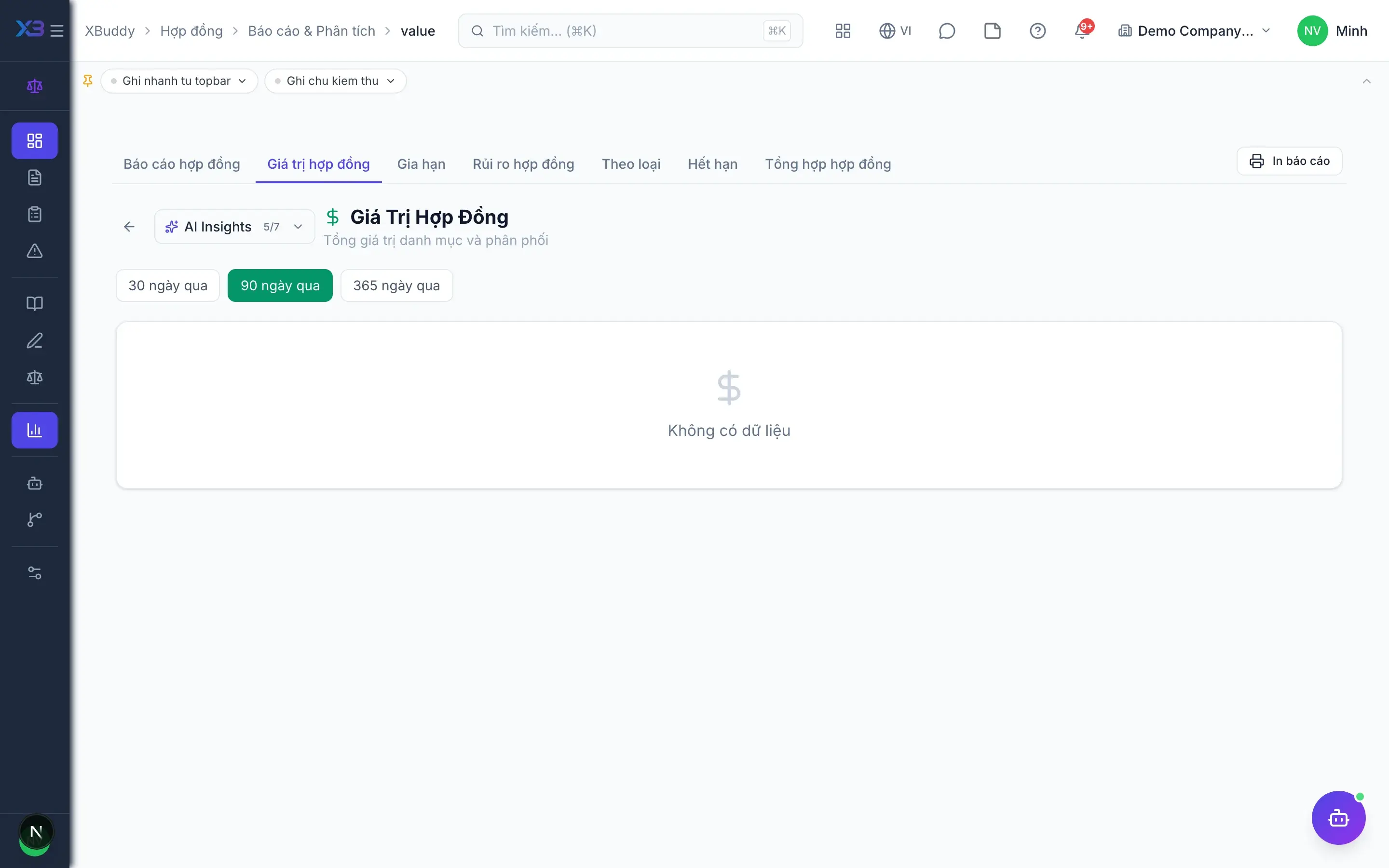1389x868 pixels.
Task: Open the chat bubble icon in topbar
Action: coord(946,31)
